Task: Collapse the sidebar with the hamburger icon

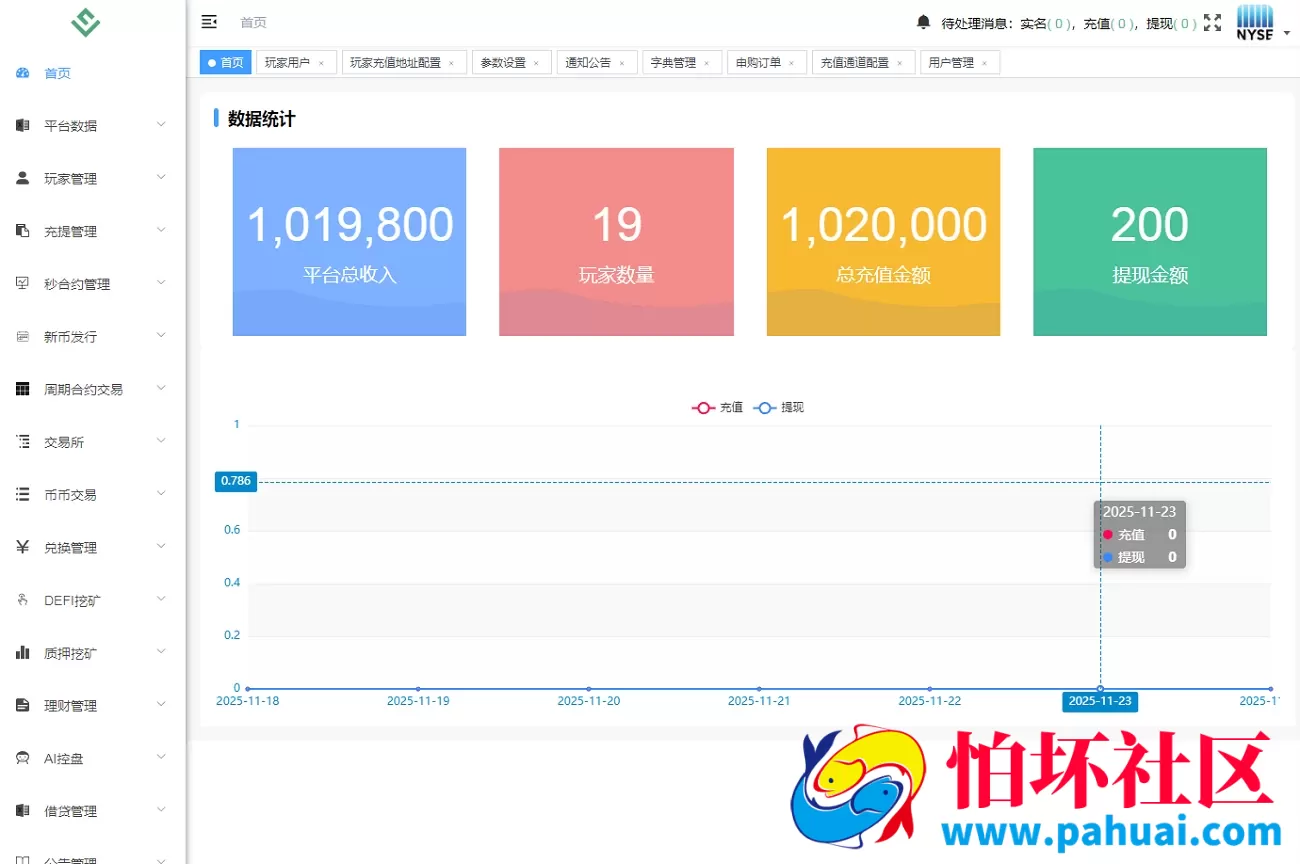Action: click(x=209, y=22)
